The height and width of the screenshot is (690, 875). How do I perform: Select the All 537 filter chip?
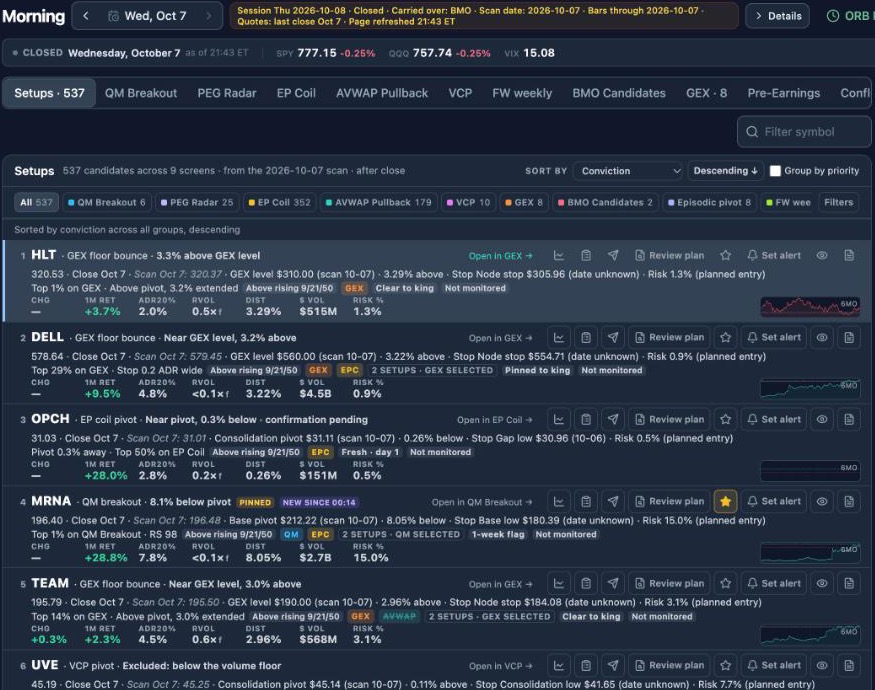coord(36,203)
